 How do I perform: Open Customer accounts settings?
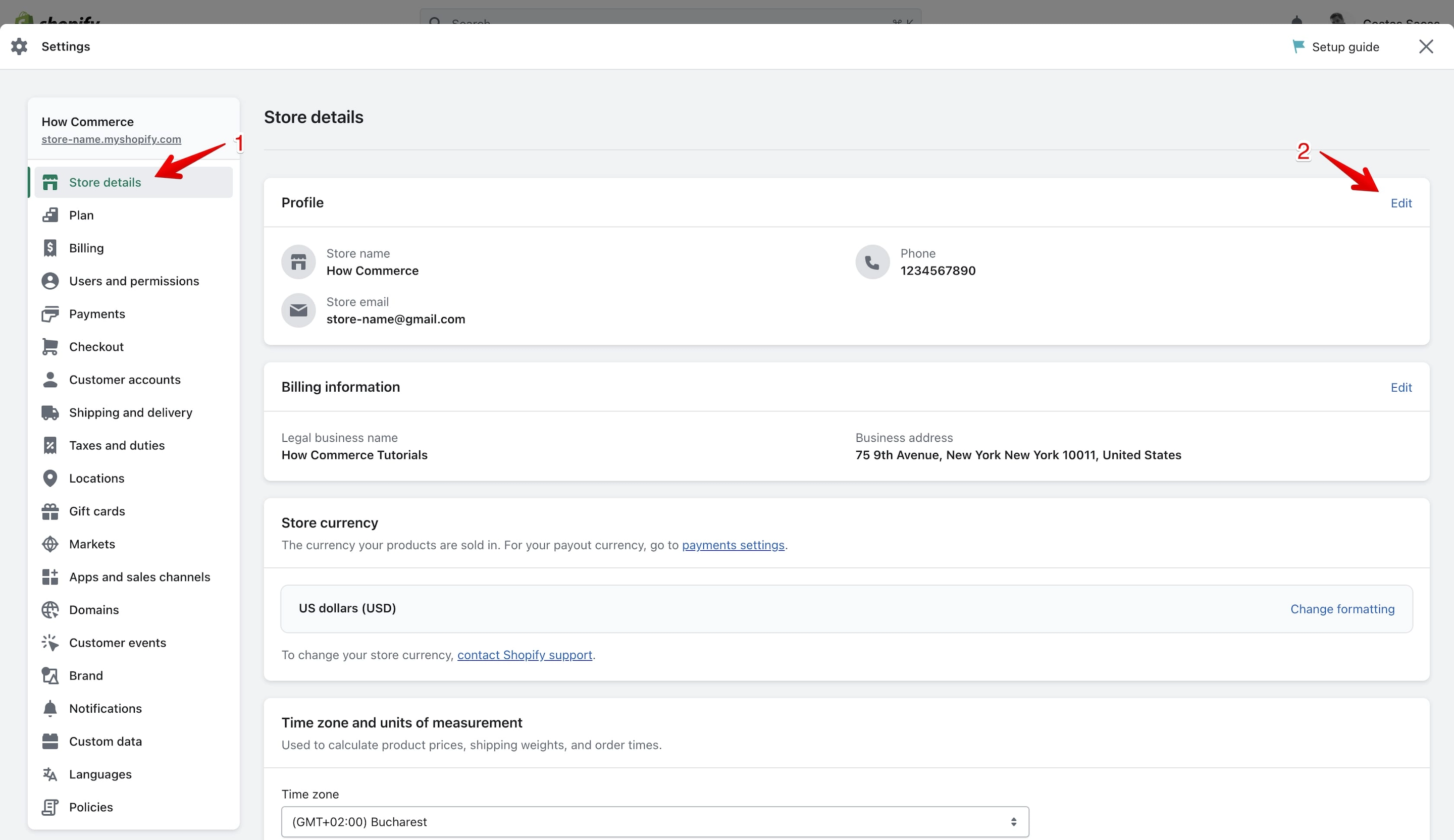click(x=133, y=380)
